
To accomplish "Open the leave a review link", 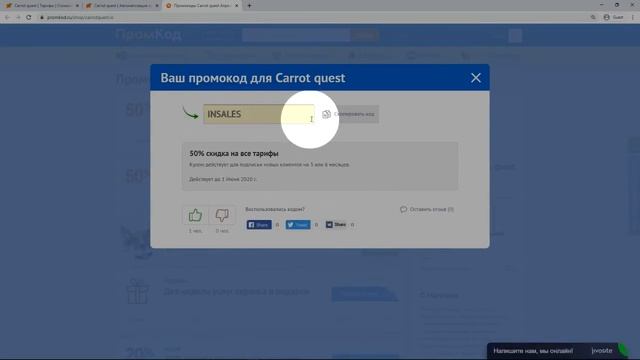I will [x=427, y=209].
